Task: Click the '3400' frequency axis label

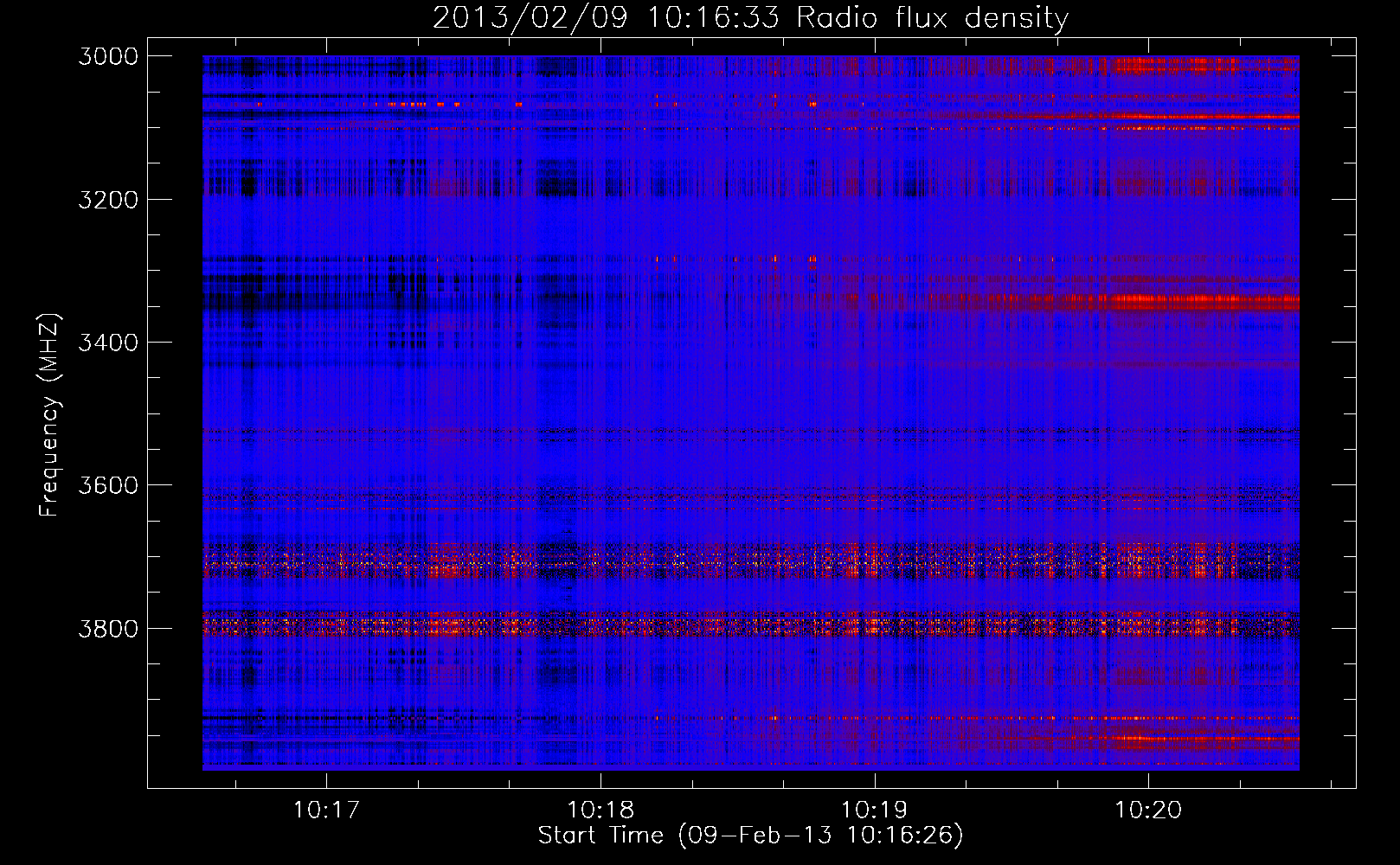Action: coord(108,343)
